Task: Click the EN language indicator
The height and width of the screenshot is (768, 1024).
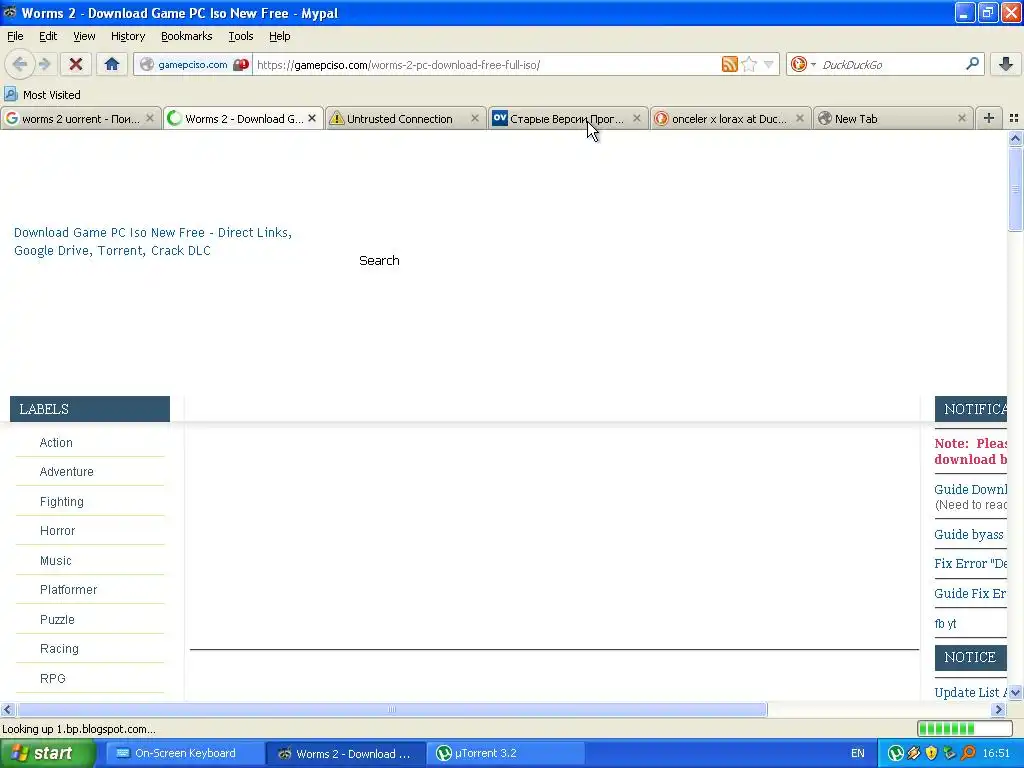Action: 857,753
